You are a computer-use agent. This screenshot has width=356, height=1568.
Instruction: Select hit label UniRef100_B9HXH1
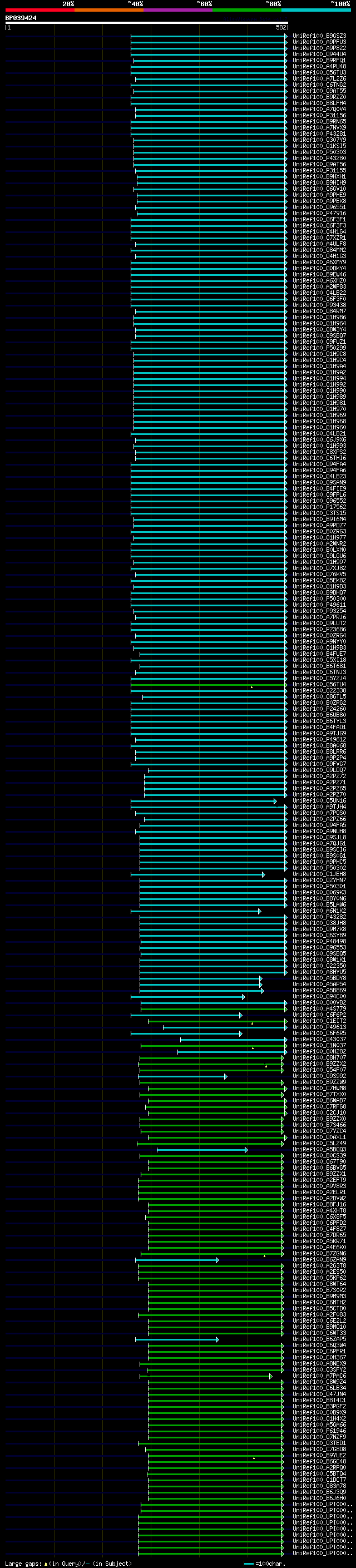tap(319, 176)
